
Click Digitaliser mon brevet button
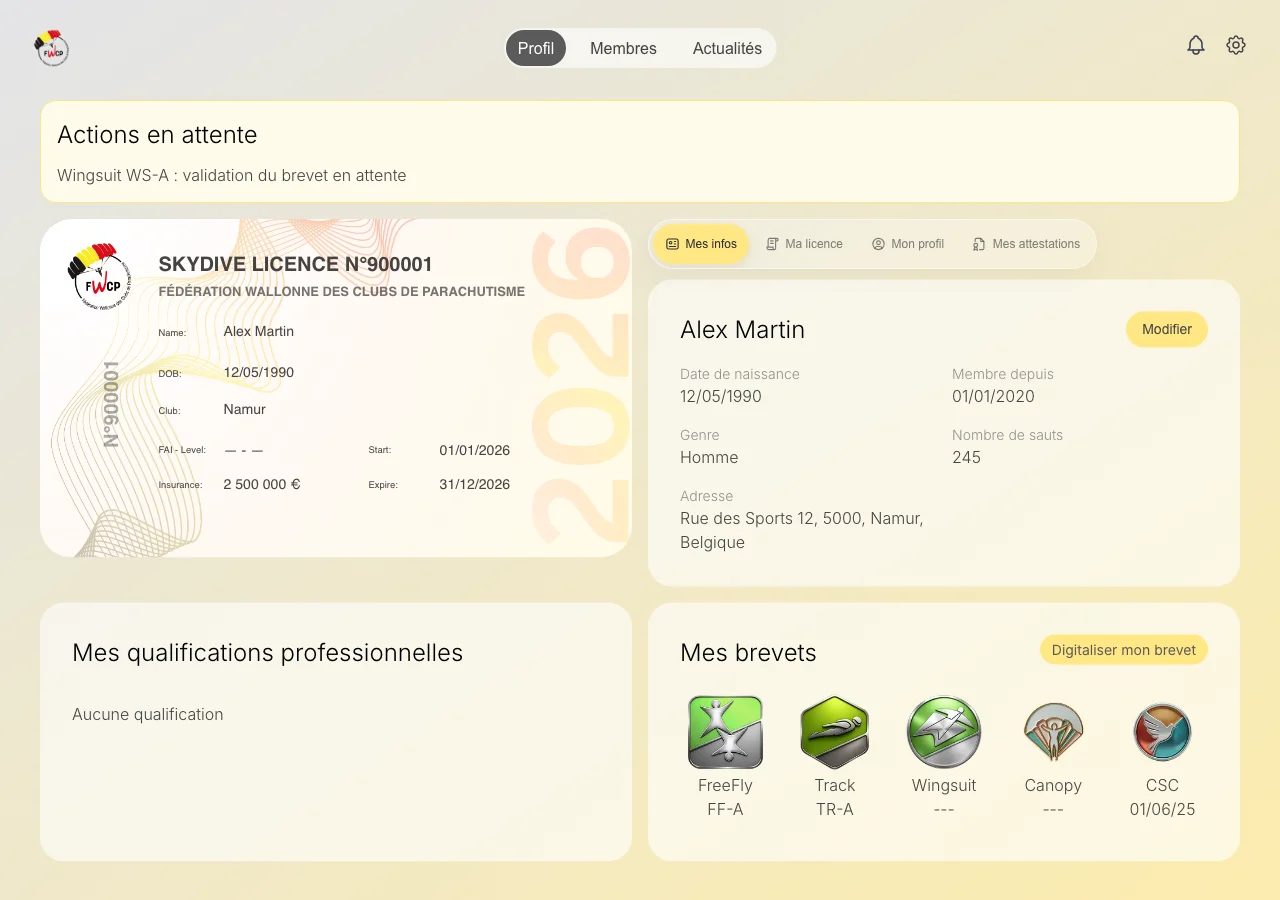[x=1124, y=650]
